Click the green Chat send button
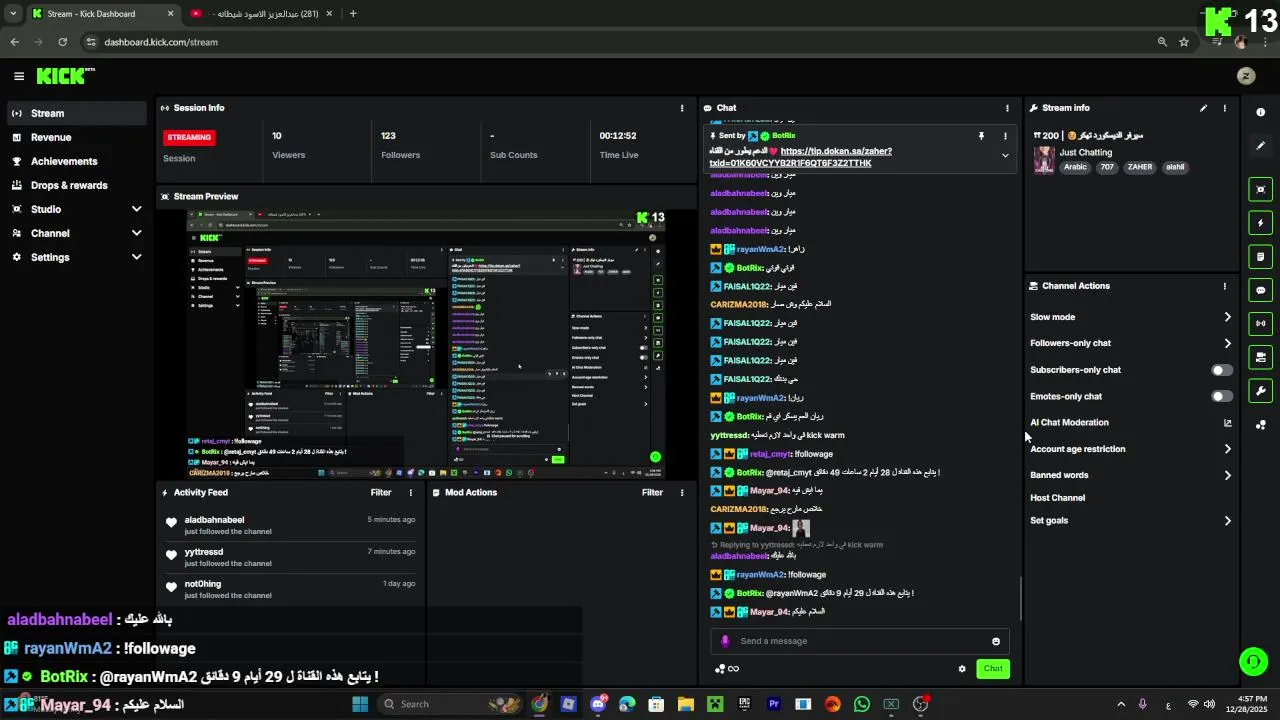This screenshot has width=1280, height=720. click(x=993, y=669)
